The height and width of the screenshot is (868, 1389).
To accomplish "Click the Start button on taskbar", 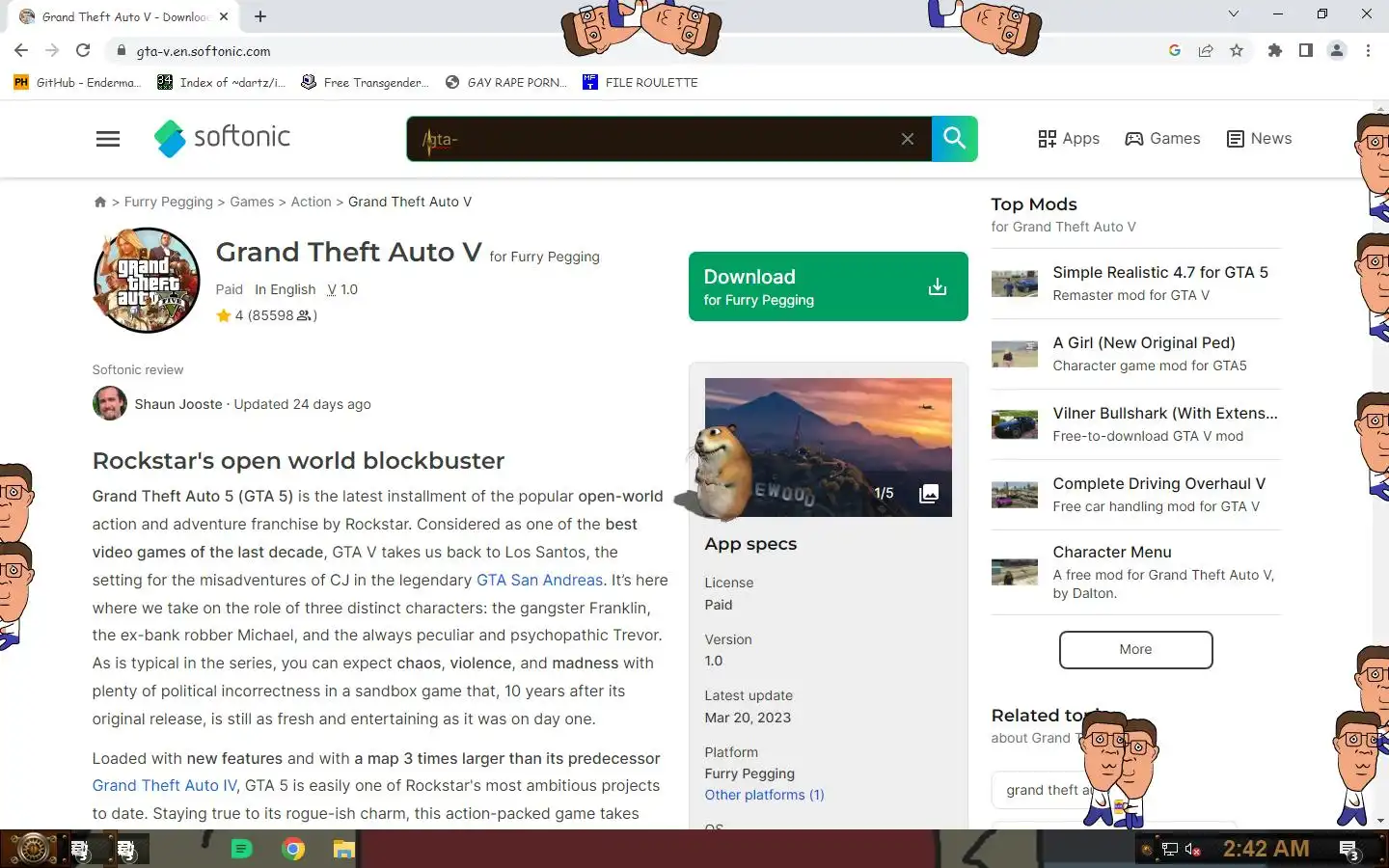I will pyautogui.click(x=32, y=849).
